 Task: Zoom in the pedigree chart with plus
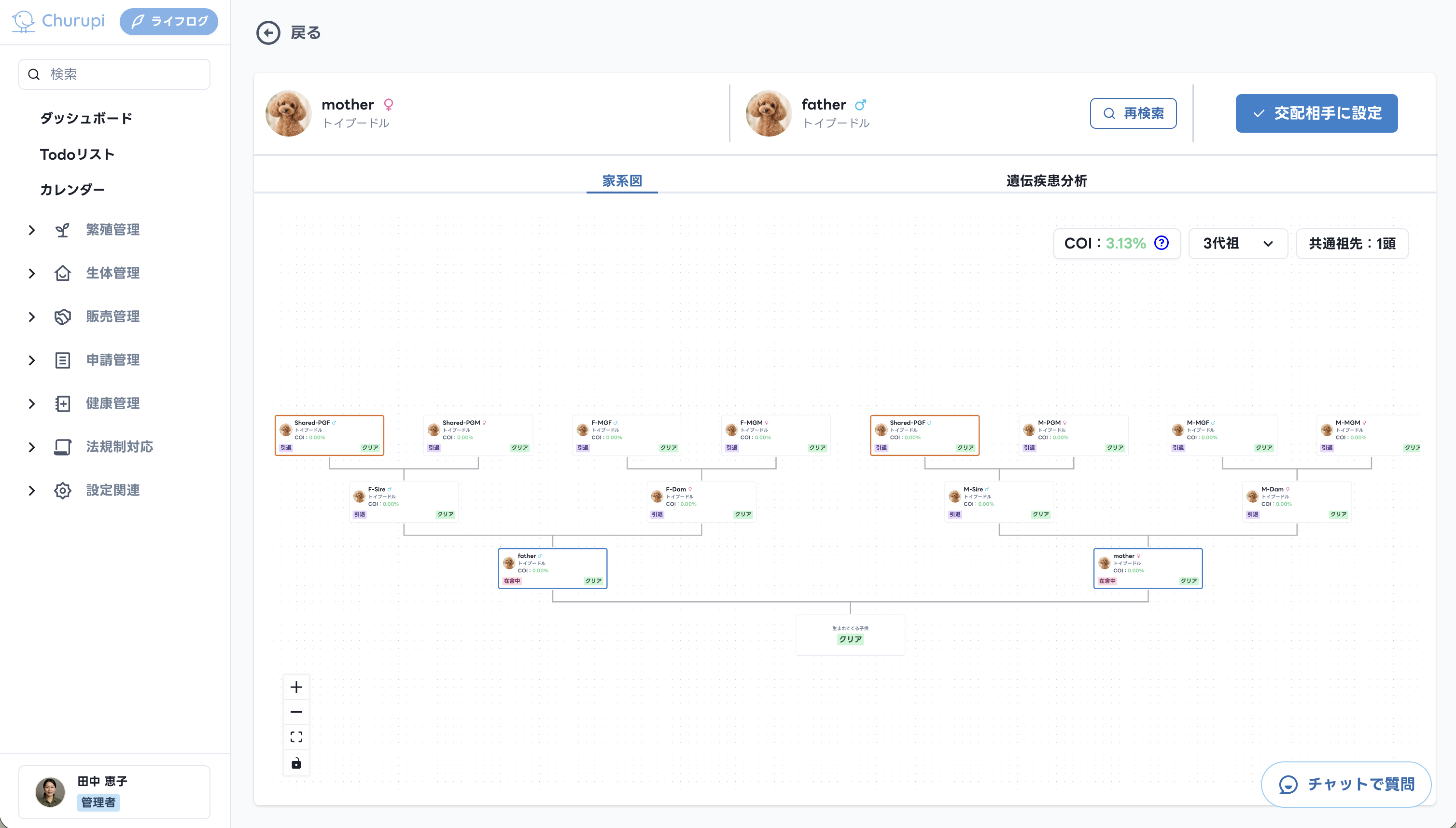[x=296, y=687]
